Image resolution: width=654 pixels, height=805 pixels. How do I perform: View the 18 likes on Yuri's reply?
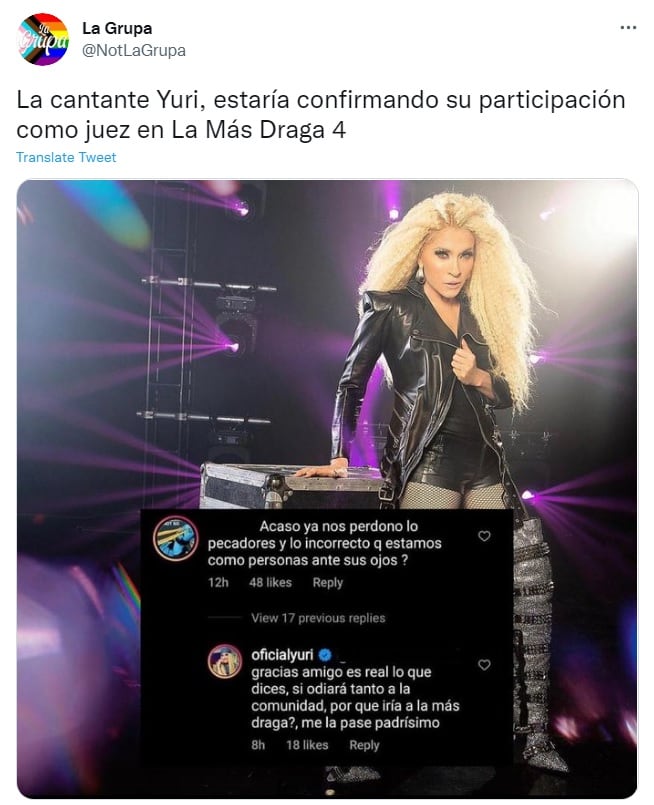(307, 745)
